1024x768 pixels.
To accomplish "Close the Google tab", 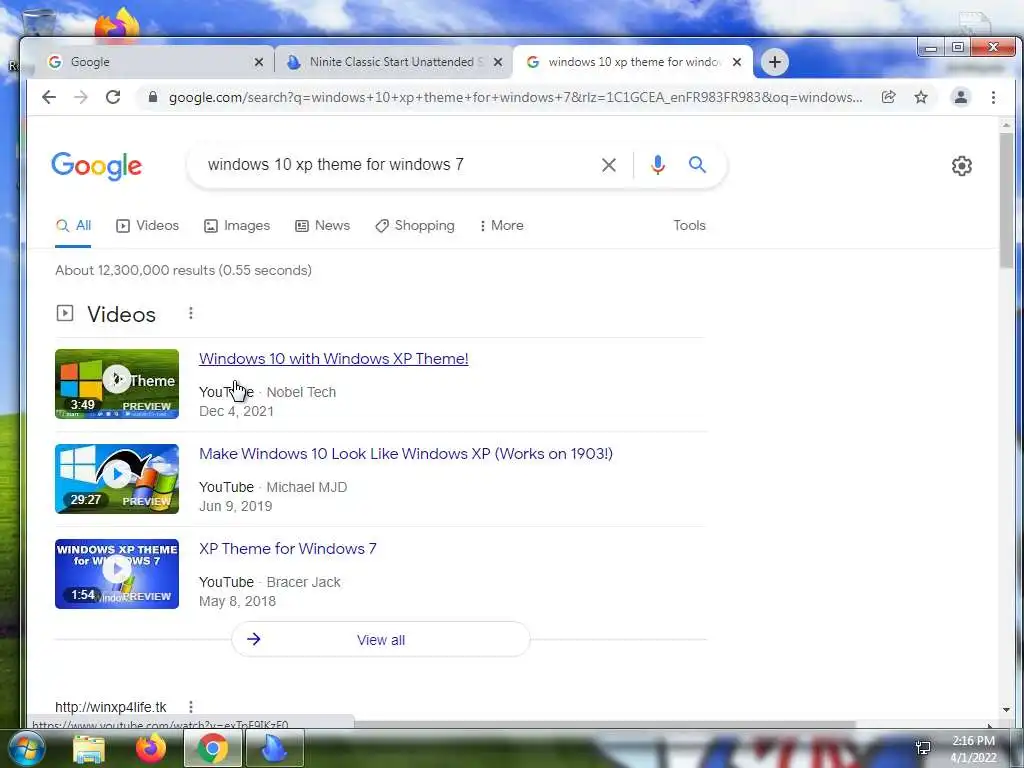I will coord(259,62).
